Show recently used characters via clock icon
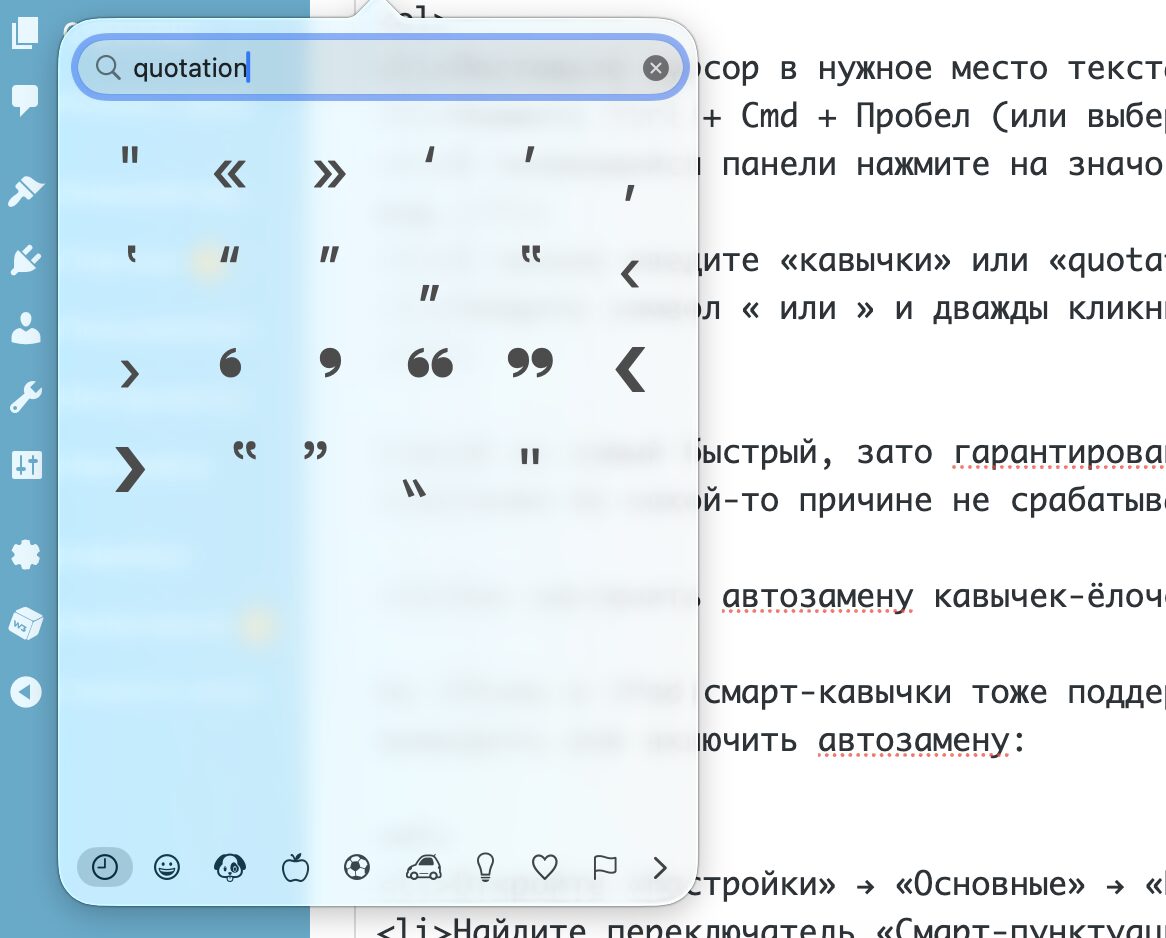 point(104,867)
